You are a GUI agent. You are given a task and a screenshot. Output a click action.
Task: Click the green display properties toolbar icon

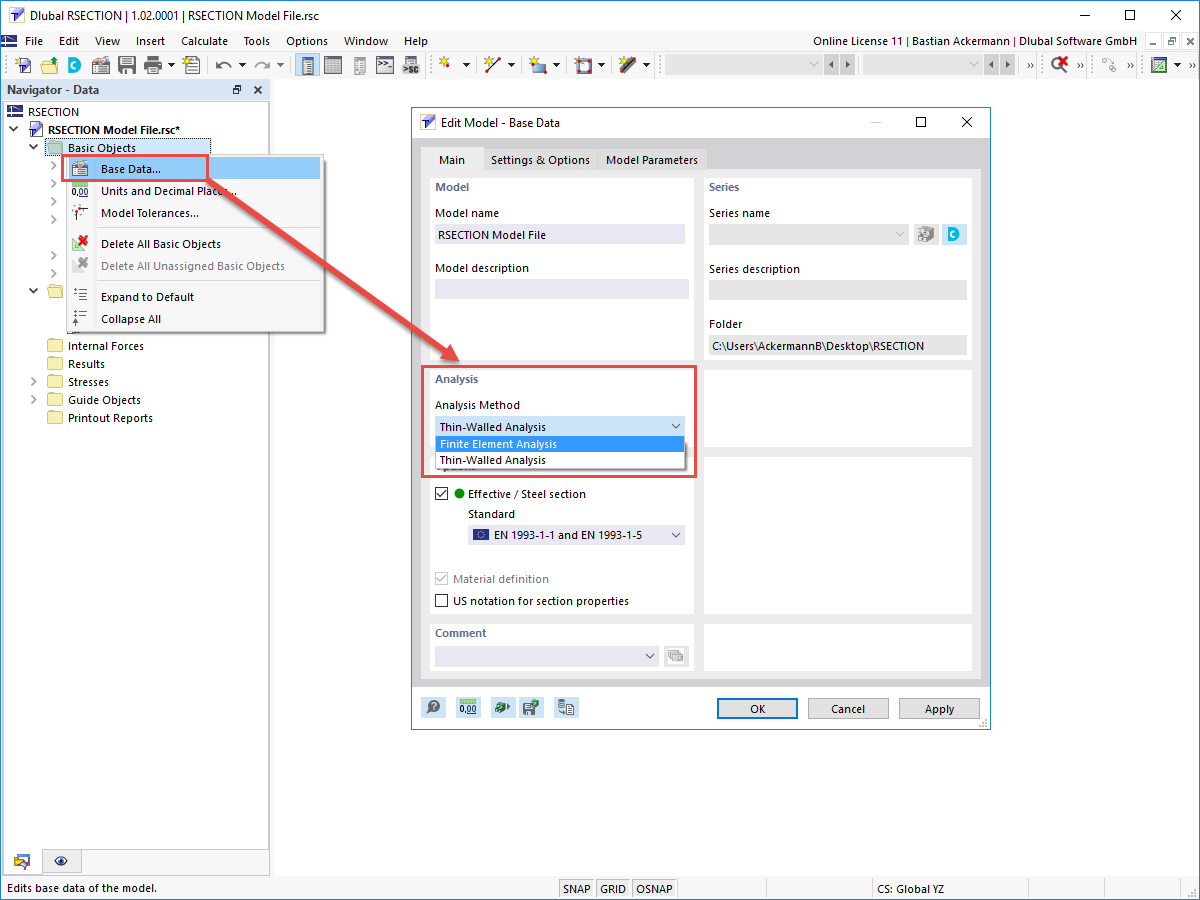tap(1159, 65)
